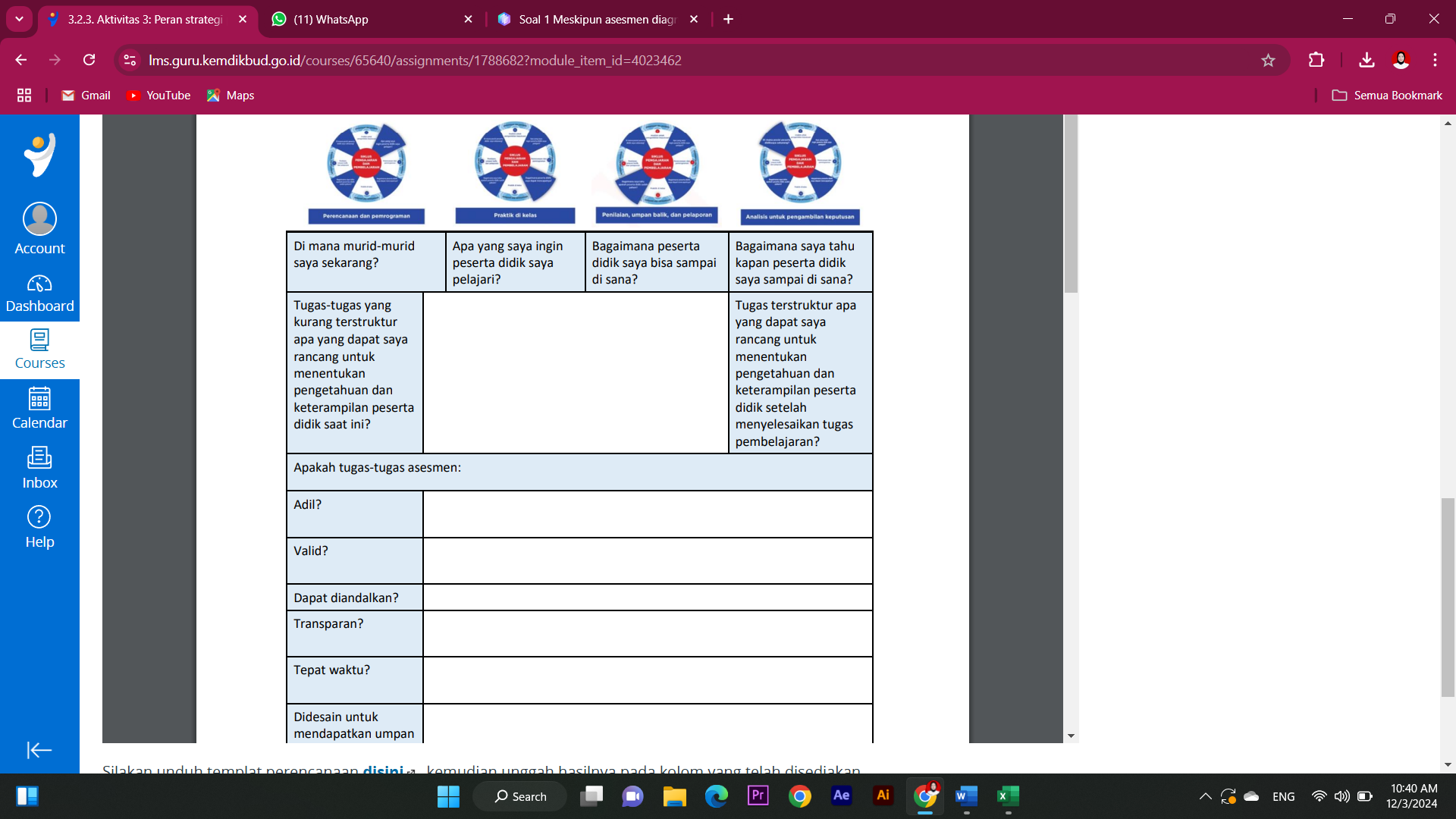This screenshot has width=1456, height=819.
Task: Open Task View on taskbar
Action: [x=591, y=796]
